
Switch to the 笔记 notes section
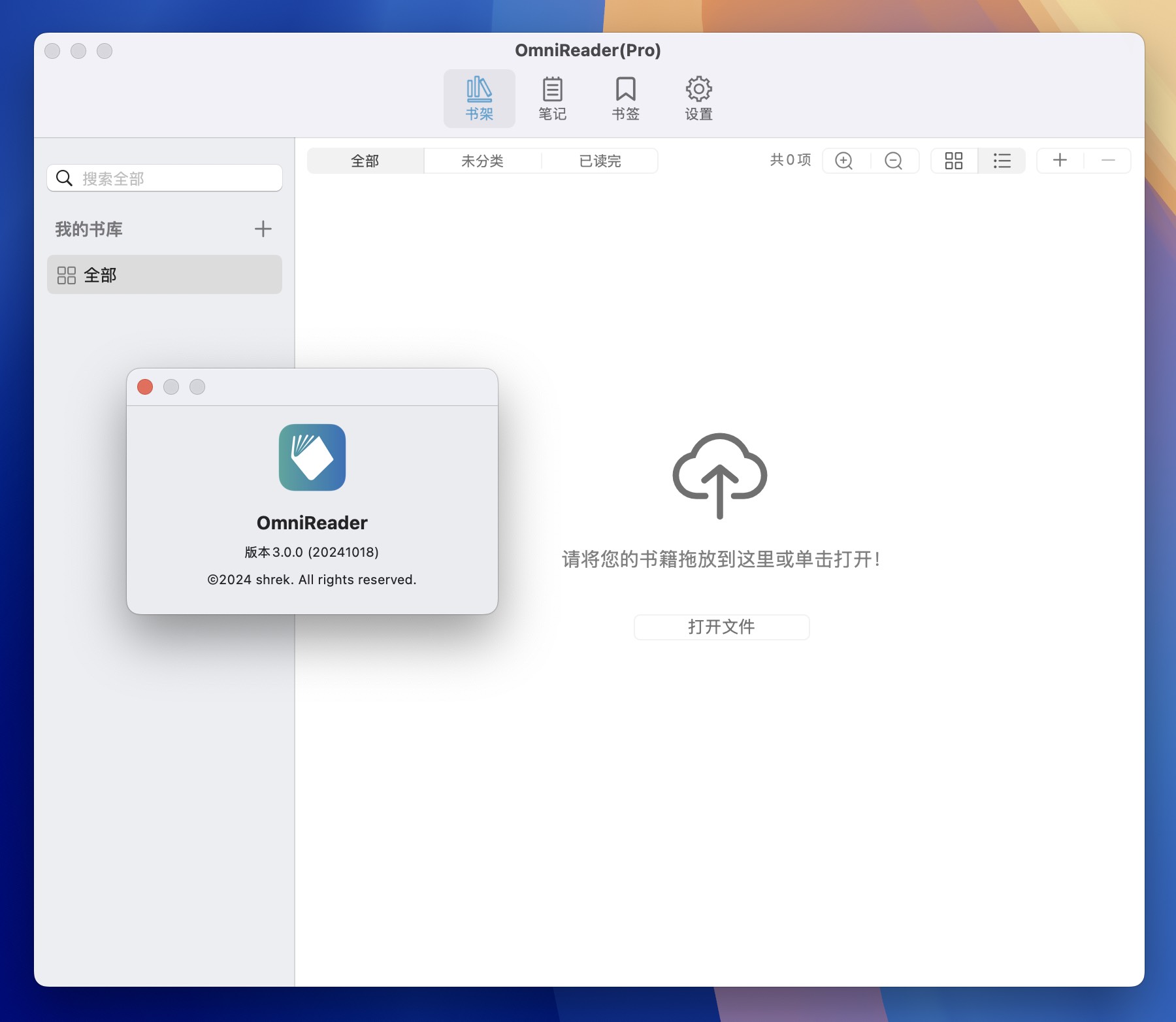click(552, 99)
